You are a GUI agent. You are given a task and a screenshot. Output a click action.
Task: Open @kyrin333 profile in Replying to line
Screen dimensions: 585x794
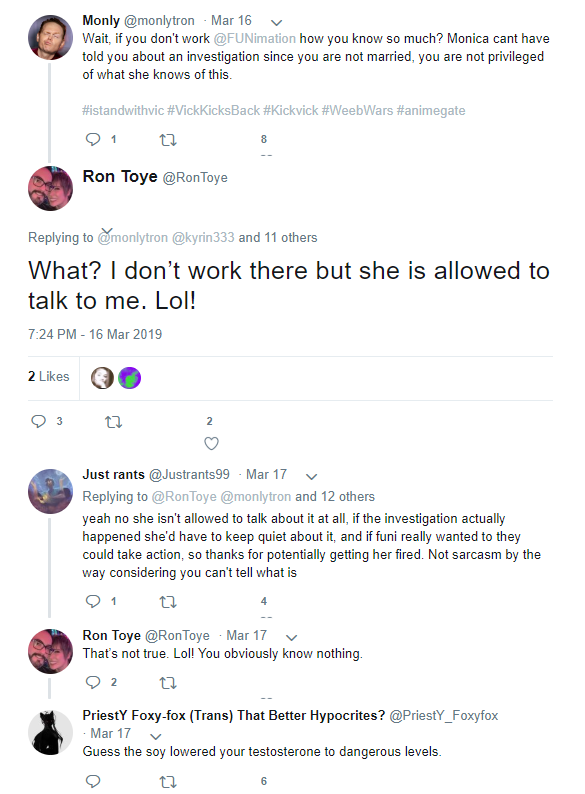[x=203, y=237]
